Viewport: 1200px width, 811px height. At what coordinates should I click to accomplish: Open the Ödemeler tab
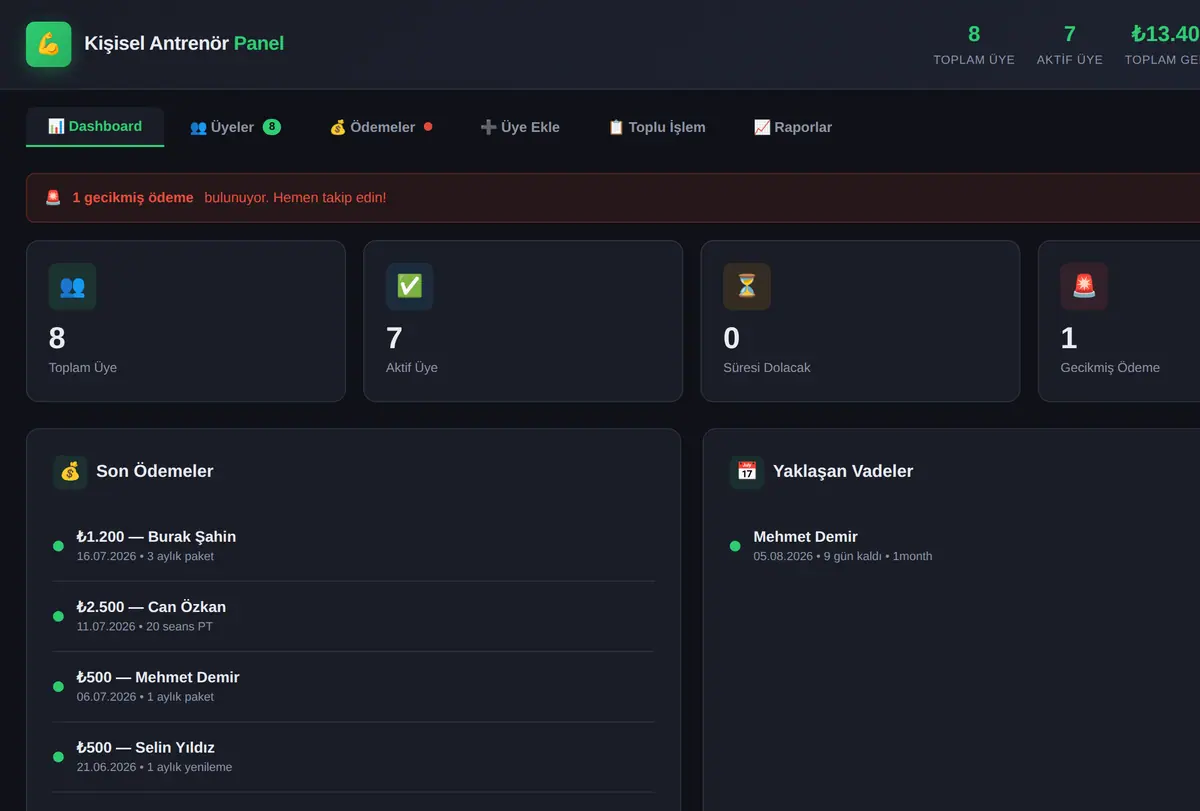(x=381, y=127)
